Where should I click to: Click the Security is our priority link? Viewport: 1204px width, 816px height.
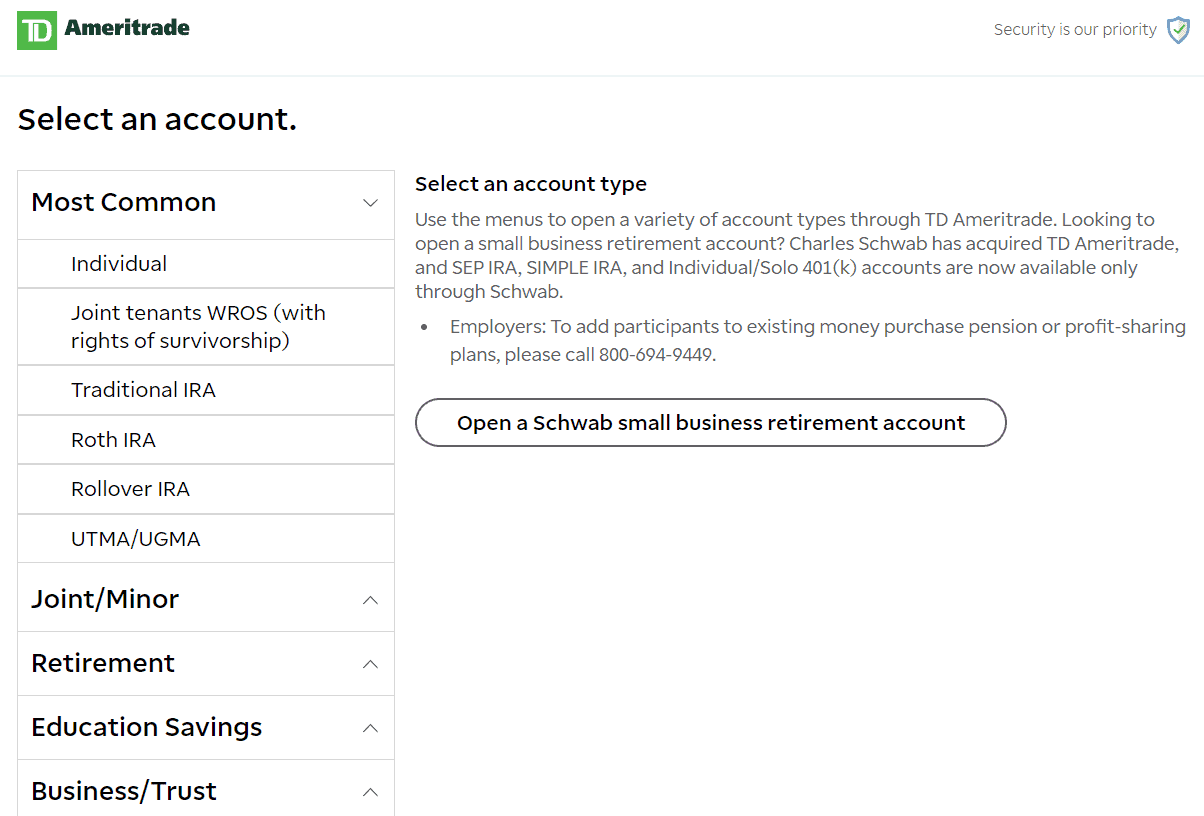1075,29
